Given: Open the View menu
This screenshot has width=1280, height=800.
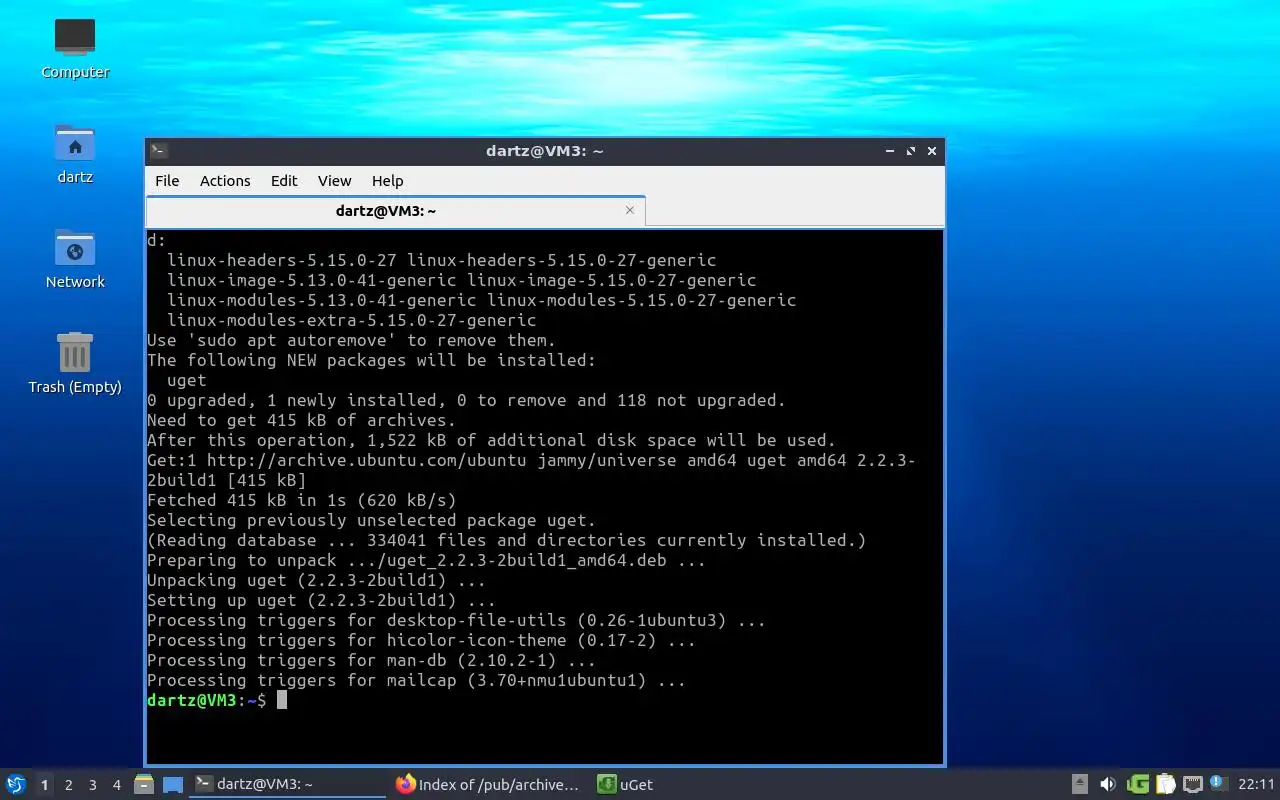Looking at the screenshot, I should tap(334, 180).
